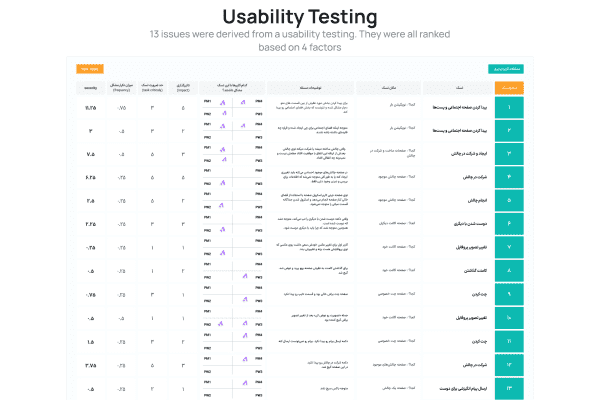Select the severity value "۳.۷۵" in issue row 12
This screenshot has height=400, width=600.
point(90,366)
